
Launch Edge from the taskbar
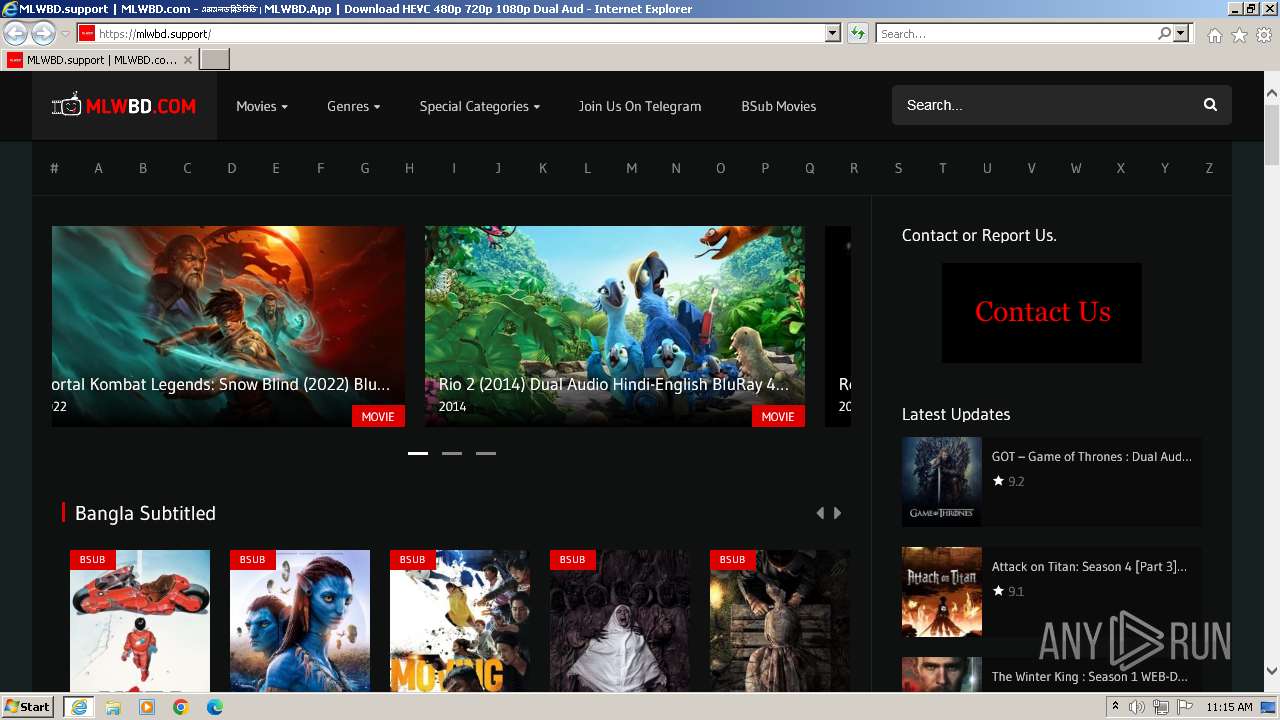pyautogui.click(x=215, y=707)
